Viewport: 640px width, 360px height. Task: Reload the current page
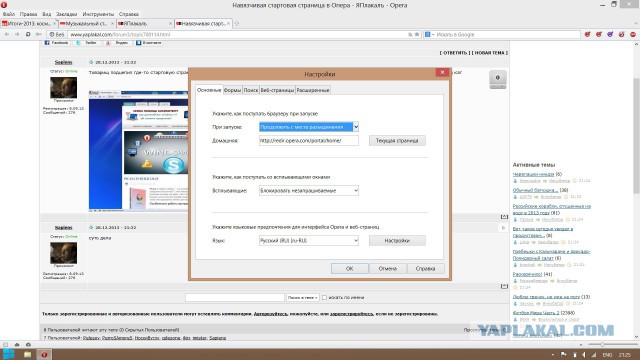click(x=28, y=35)
